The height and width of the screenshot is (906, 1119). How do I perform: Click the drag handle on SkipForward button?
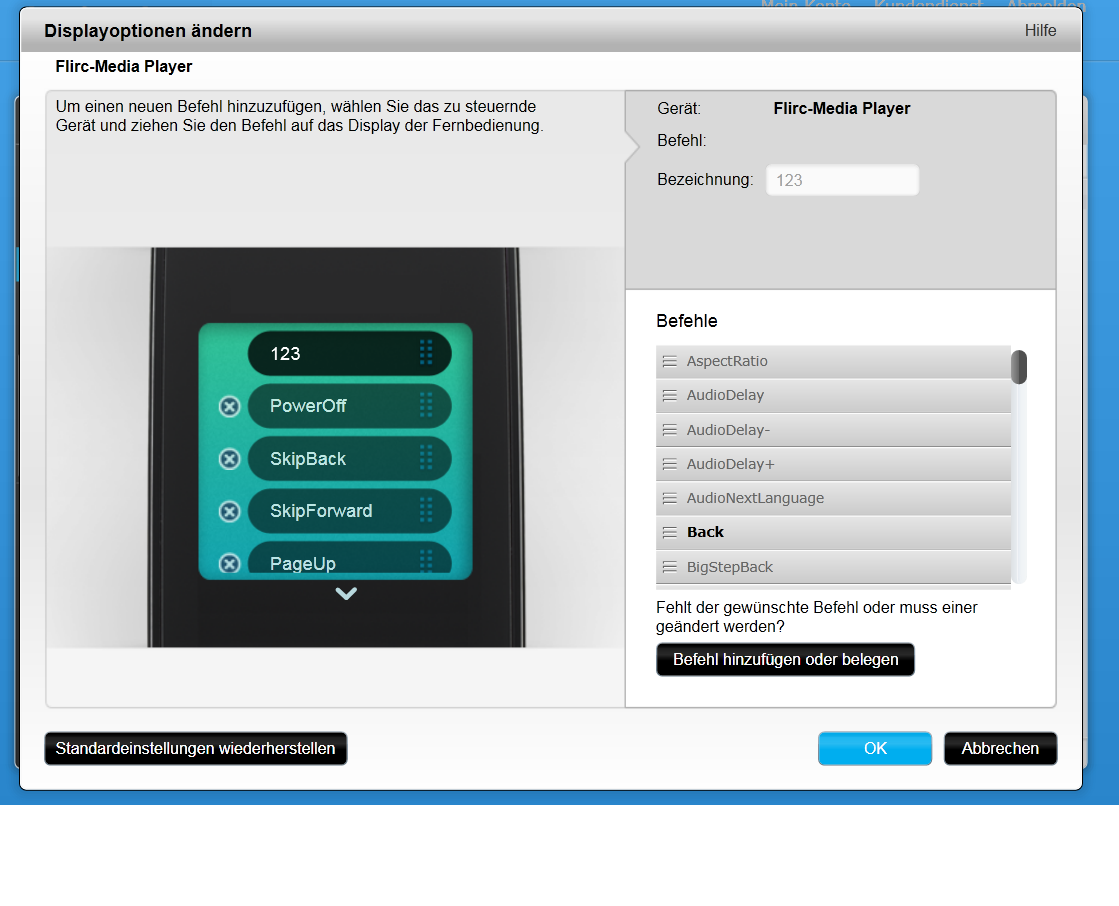[x=426, y=510]
